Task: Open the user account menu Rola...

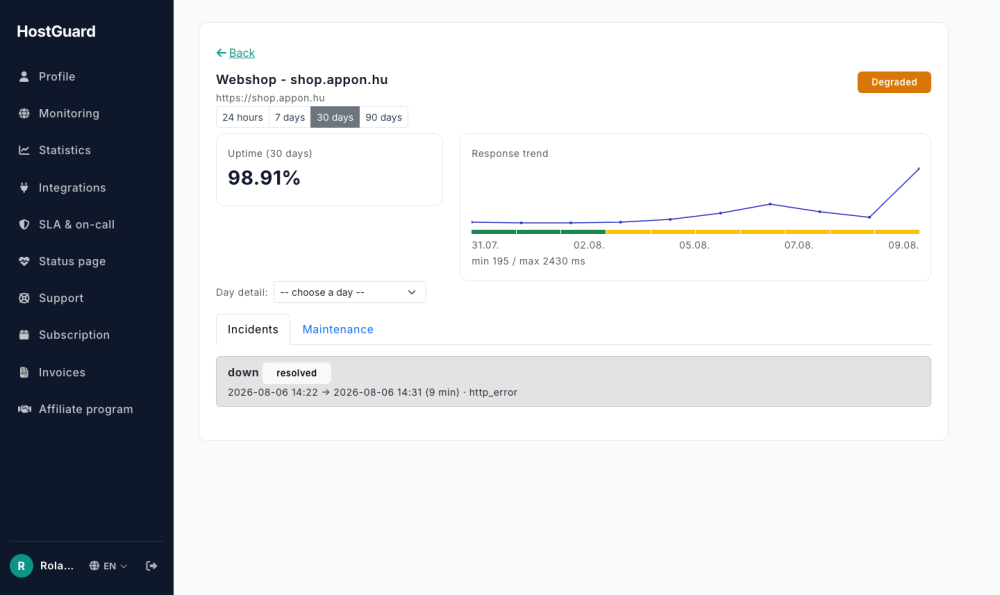Action: (x=42, y=566)
